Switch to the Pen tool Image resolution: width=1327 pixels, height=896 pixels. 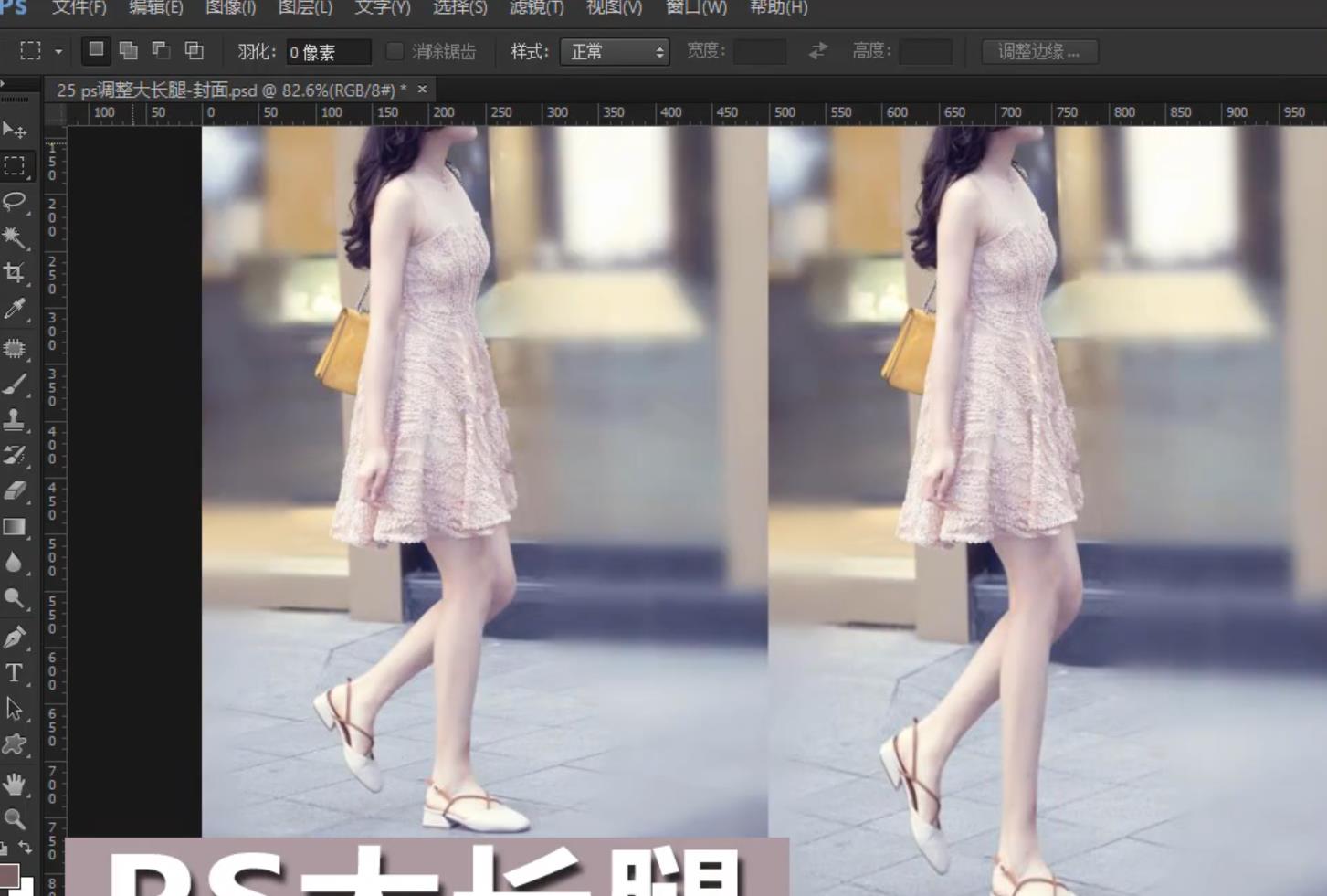pyautogui.click(x=15, y=637)
